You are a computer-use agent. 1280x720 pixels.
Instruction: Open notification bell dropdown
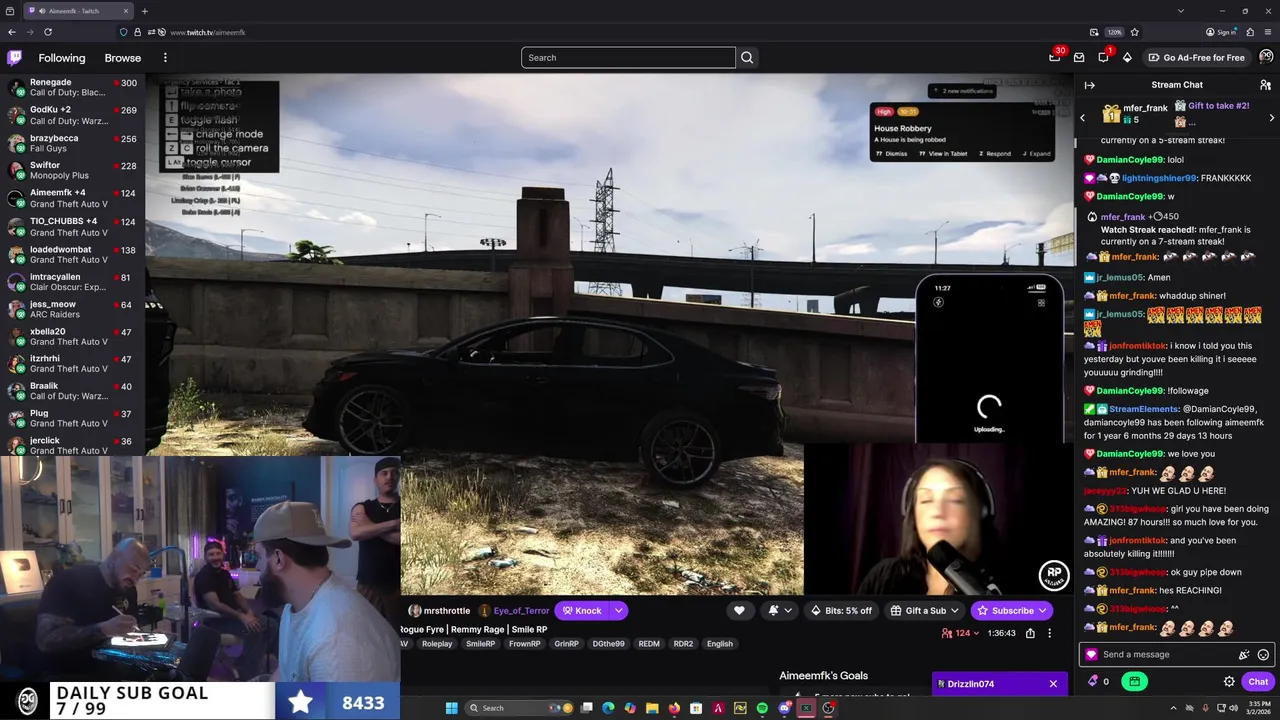(x=779, y=610)
